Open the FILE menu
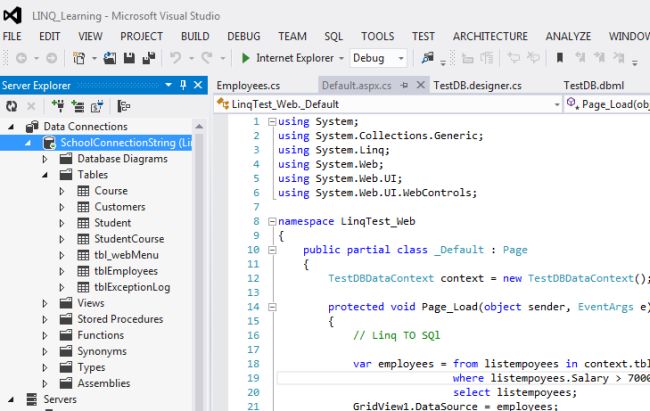The width and height of the screenshot is (650, 411). coord(12,36)
